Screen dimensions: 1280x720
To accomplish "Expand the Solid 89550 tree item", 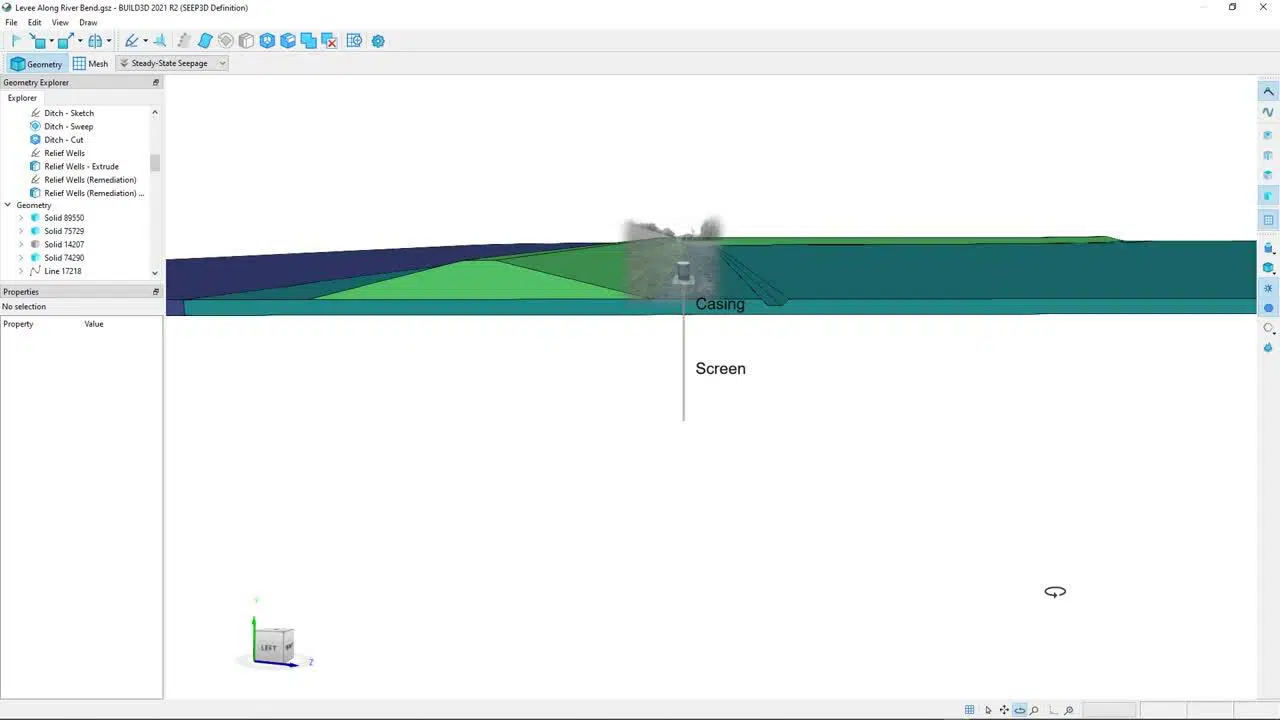I will (23, 217).
